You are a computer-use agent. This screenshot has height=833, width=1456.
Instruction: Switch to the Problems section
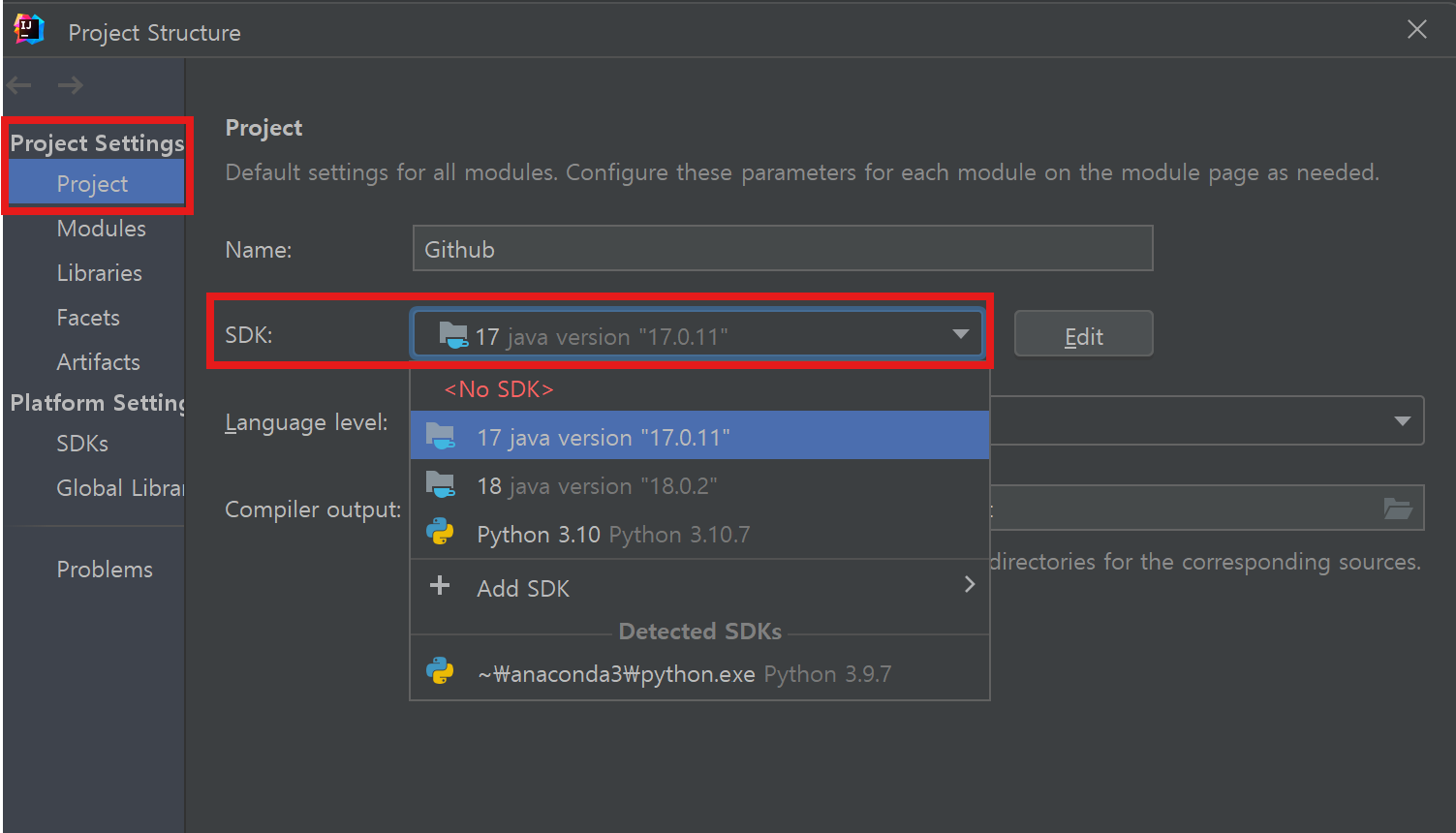pos(105,569)
